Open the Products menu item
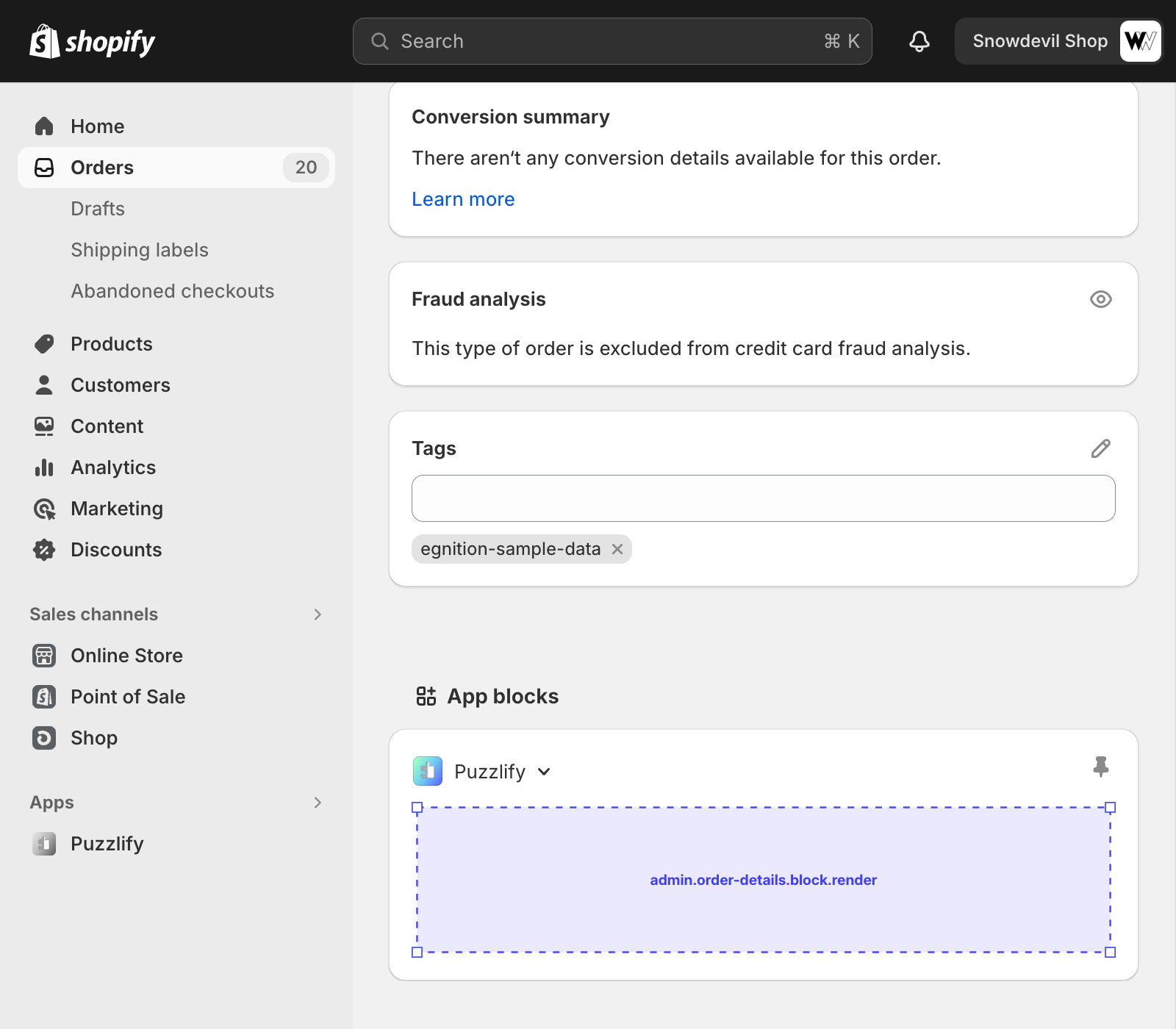Image resolution: width=1176 pixels, height=1029 pixels. point(111,344)
